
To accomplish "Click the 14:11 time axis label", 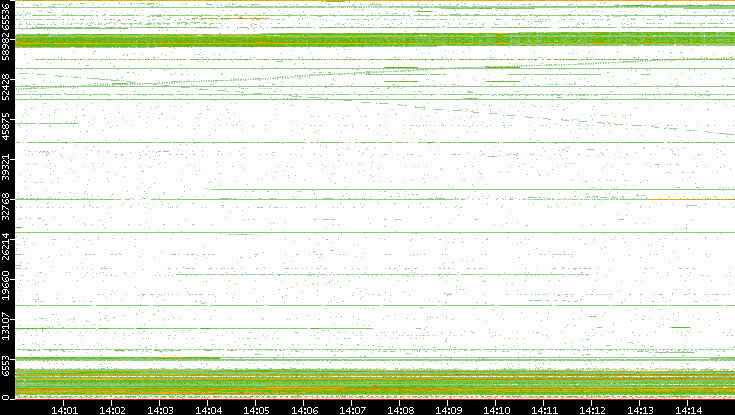I will (x=544, y=410).
